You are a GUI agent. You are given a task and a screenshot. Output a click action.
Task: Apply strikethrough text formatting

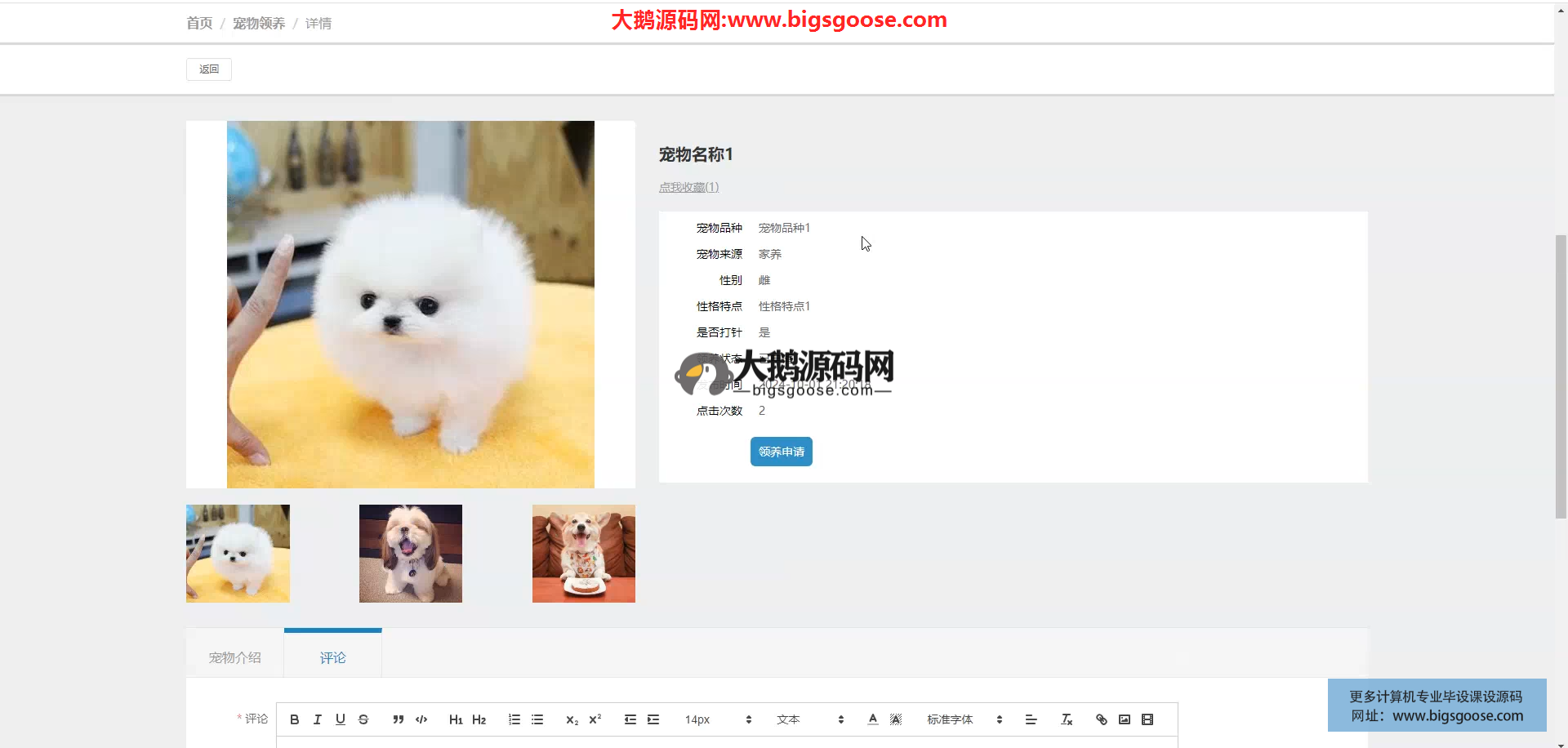coord(363,719)
